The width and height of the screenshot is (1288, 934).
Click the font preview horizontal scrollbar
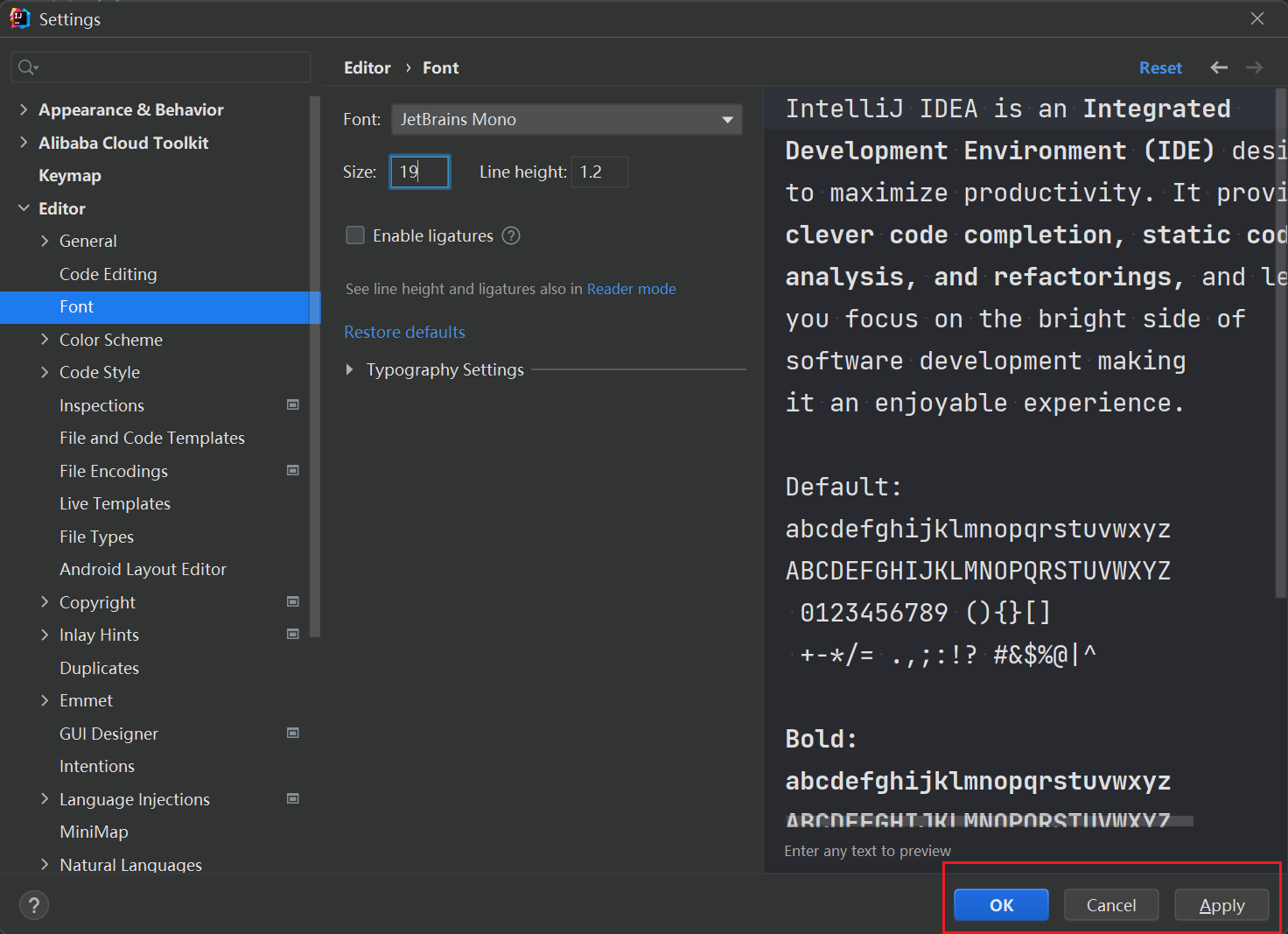[990, 821]
